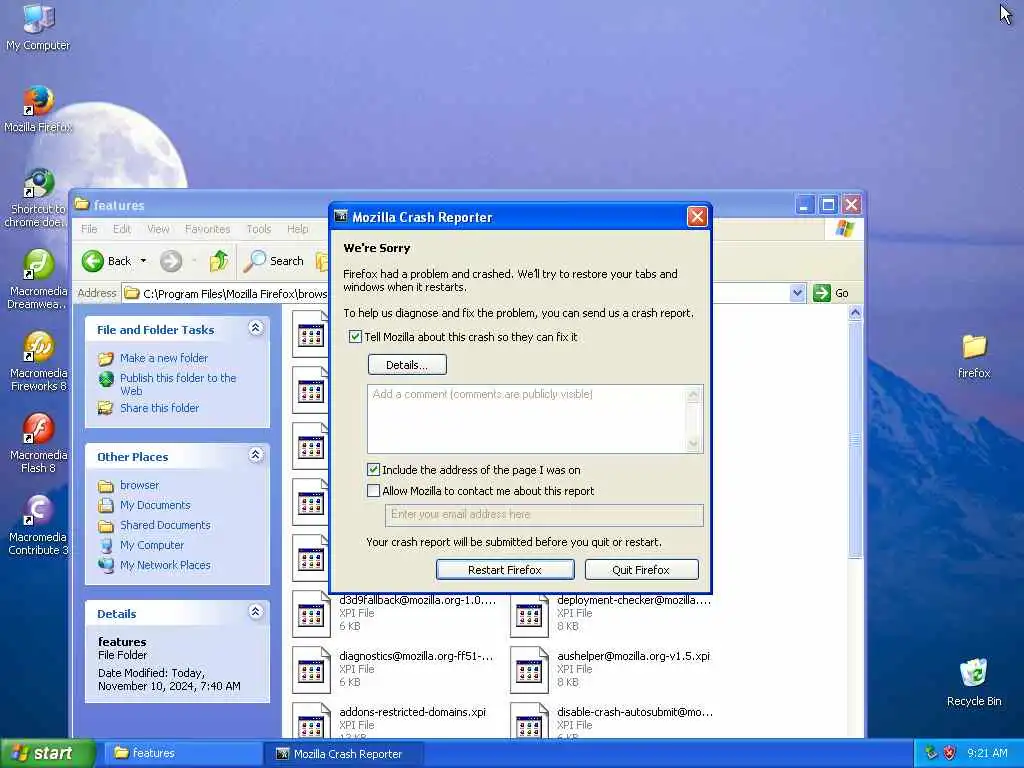Open My Computer desktop icon

[x=38, y=18]
